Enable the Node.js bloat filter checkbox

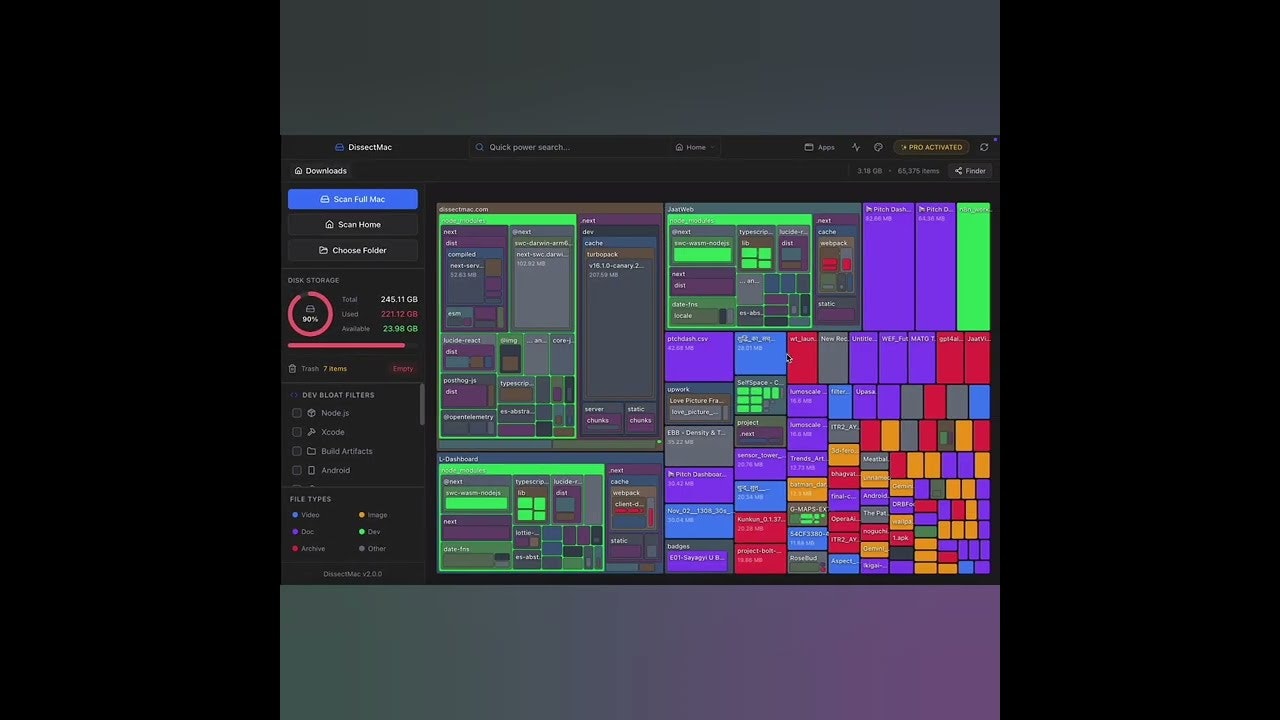pyautogui.click(x=296, y=413)
